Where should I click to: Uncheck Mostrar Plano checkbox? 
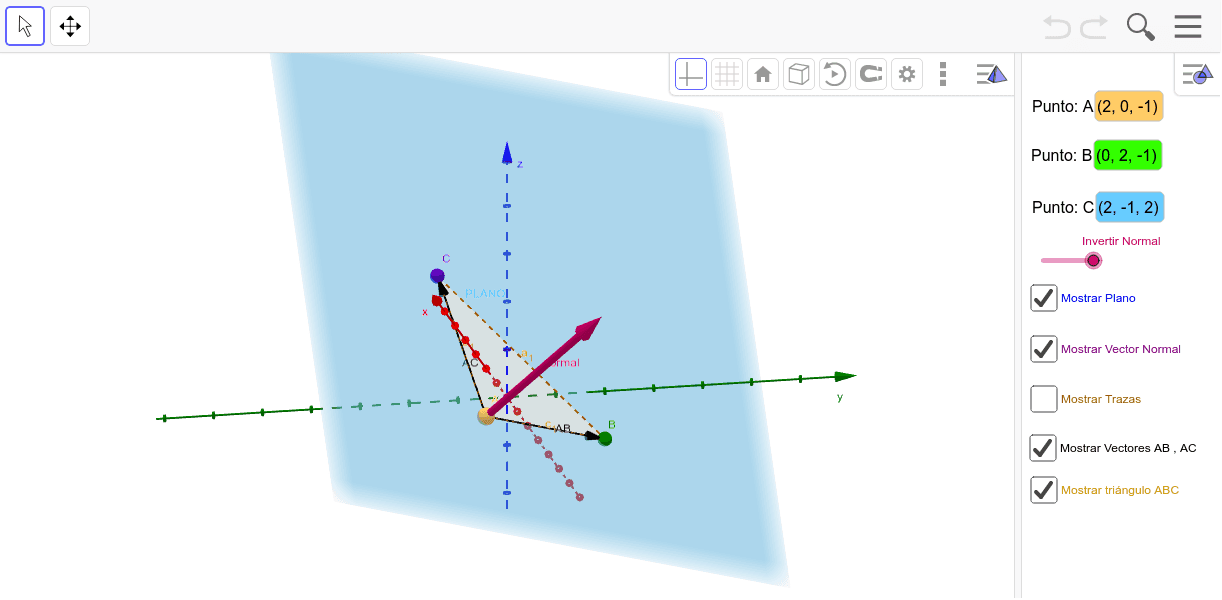(1044, 298)
